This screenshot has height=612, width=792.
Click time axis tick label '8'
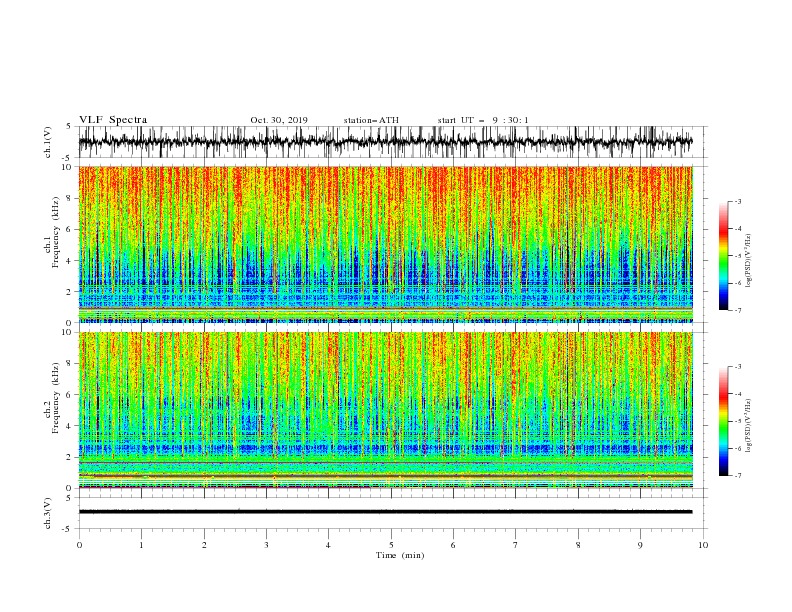578,545
